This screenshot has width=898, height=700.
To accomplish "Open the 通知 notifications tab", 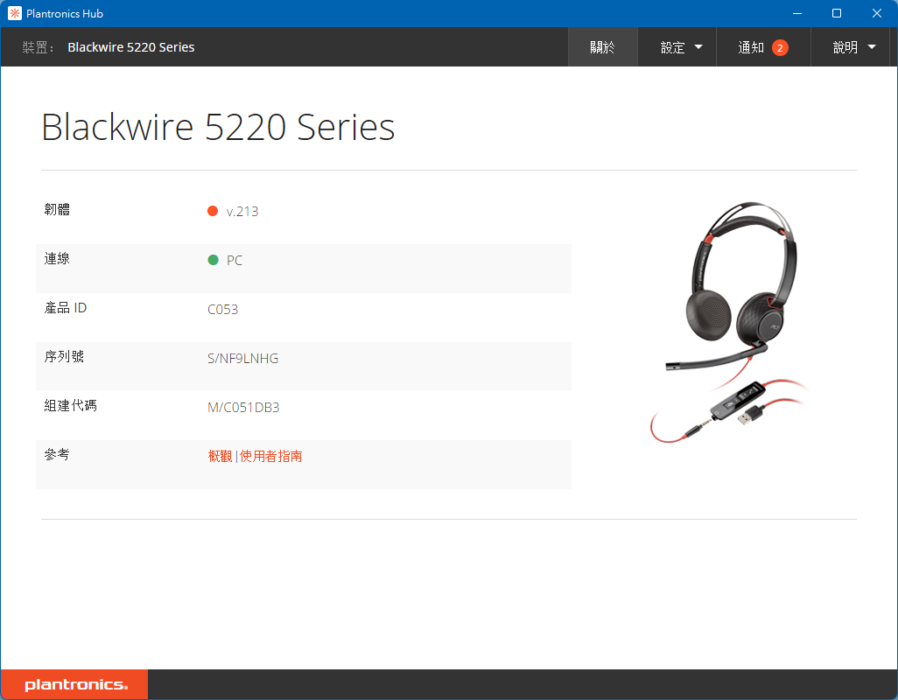I will click(x=763, y=47).
